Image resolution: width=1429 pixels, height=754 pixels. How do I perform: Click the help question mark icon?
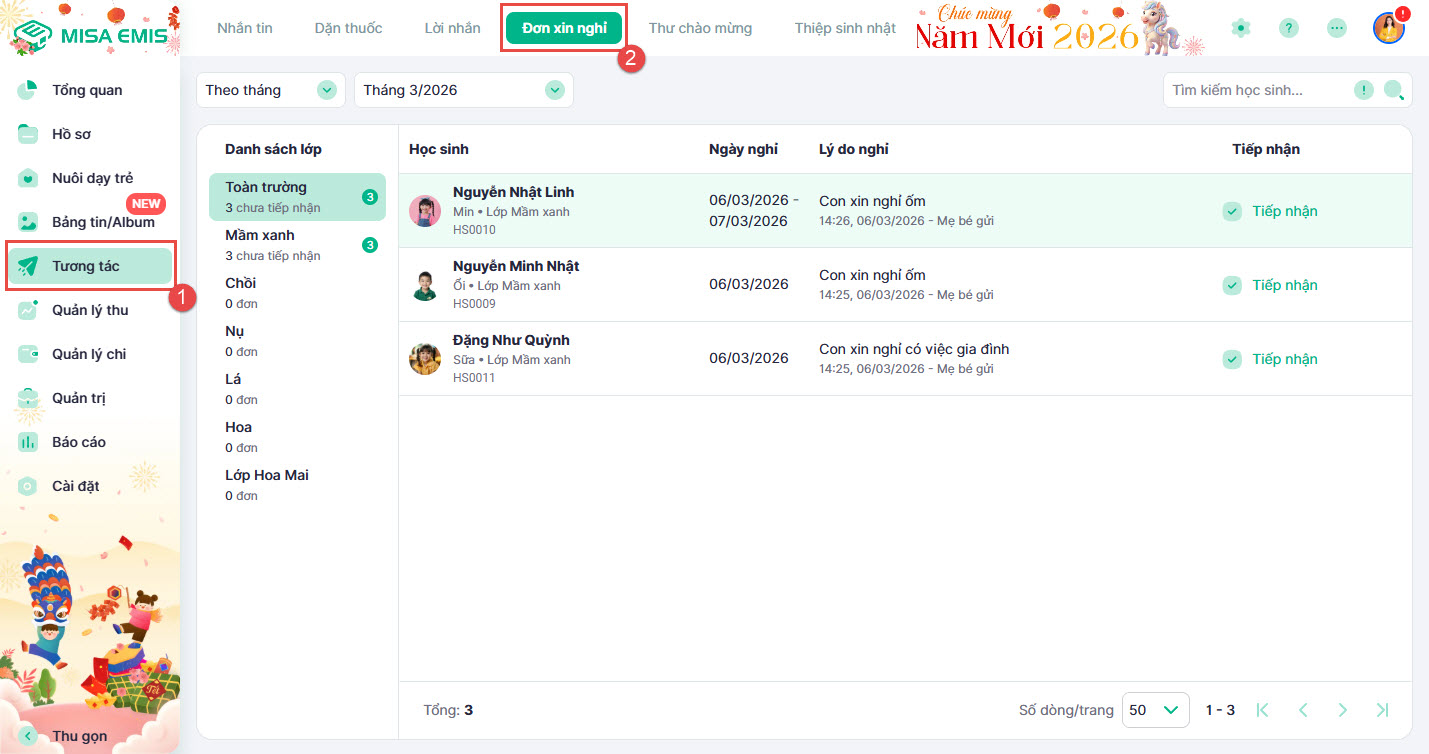tap(1289, 28)
